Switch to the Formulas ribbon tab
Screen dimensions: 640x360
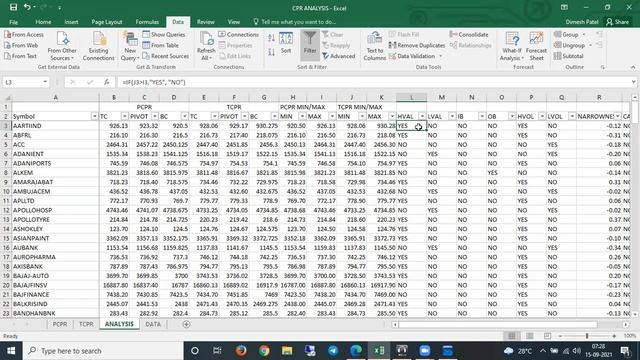tap(147, 22)
